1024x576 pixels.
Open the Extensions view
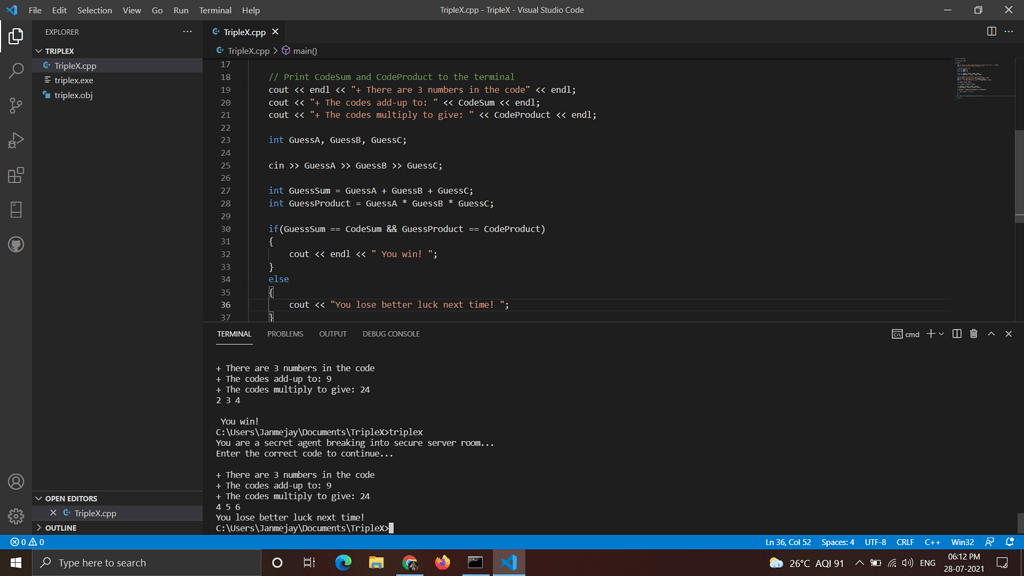click(15, 176)
